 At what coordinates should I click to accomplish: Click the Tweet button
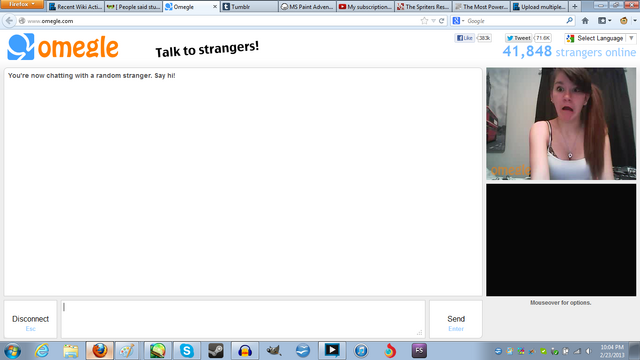pos(518,38)
